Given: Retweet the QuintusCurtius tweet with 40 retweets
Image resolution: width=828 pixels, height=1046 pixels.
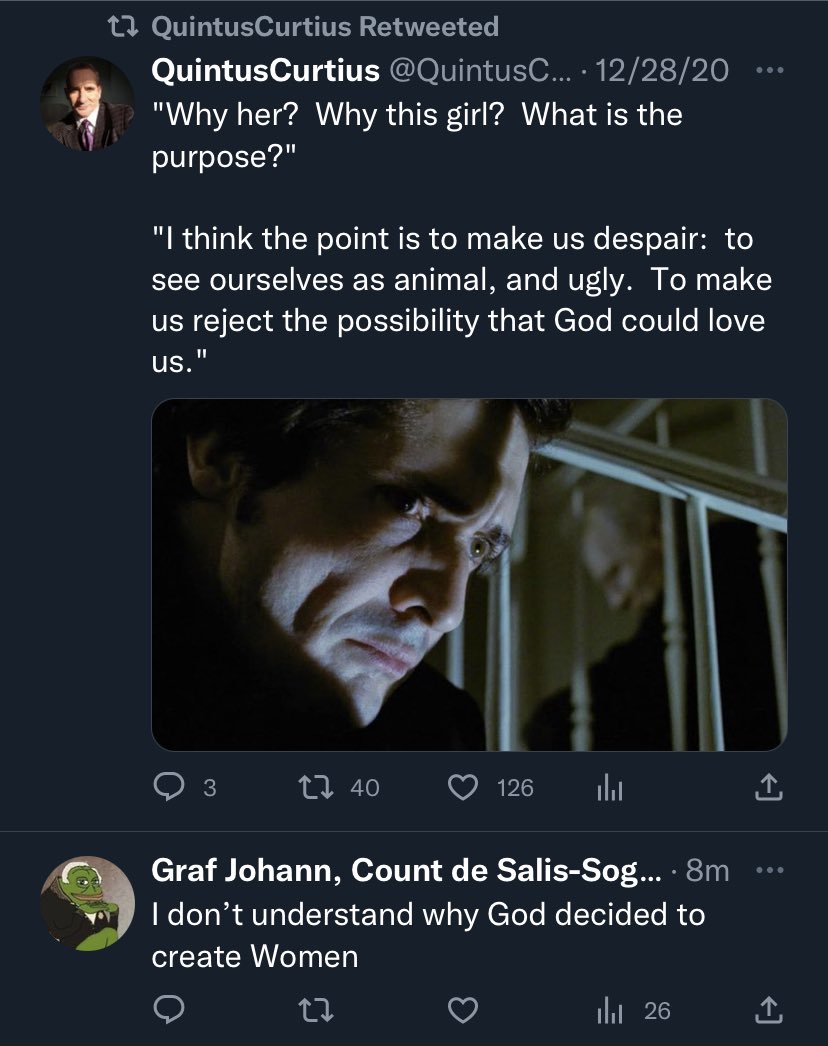Looking at the screenshot, I should tap(316, 787).
